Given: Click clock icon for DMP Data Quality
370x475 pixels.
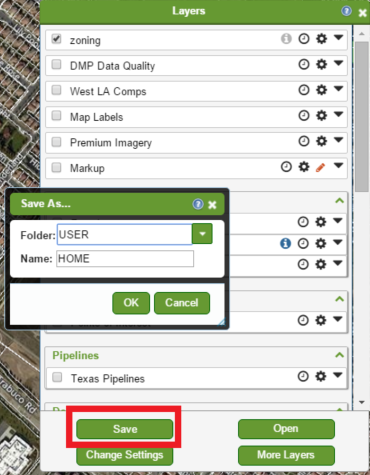Looking at the screenshot, I should coord(304,64).
